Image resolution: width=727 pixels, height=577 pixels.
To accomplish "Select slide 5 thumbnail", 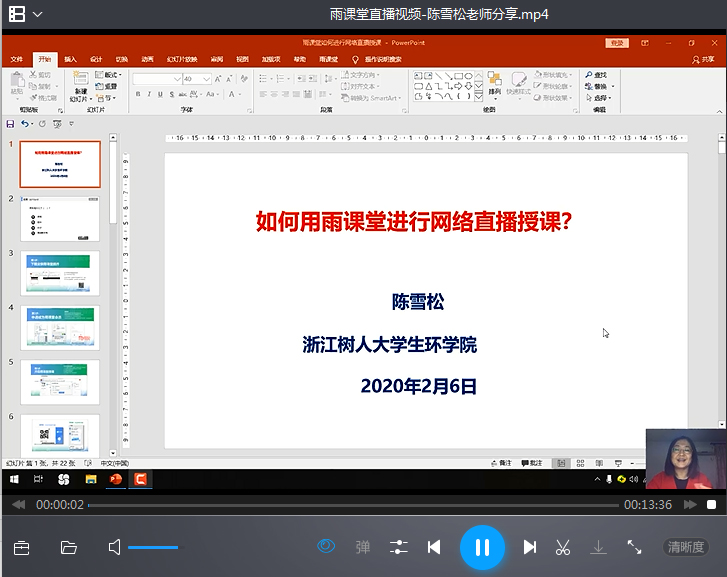I will click(60, 382).
